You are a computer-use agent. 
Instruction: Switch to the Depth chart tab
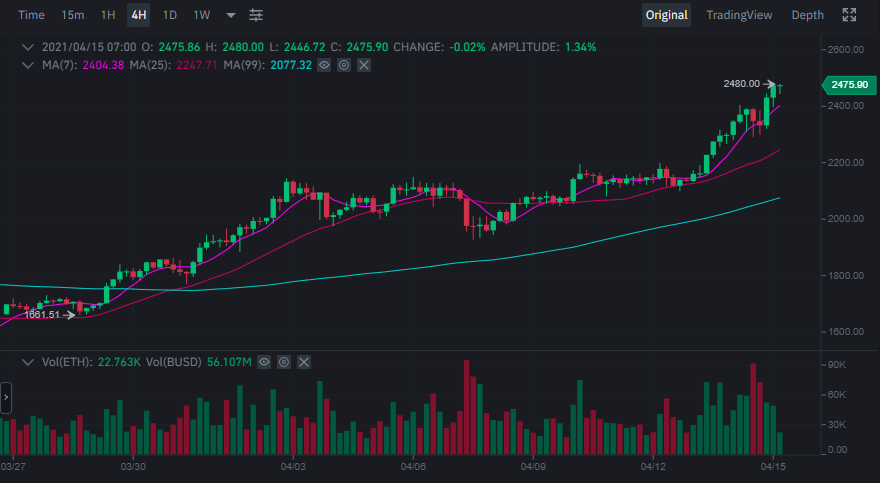[x=807, y=15]
